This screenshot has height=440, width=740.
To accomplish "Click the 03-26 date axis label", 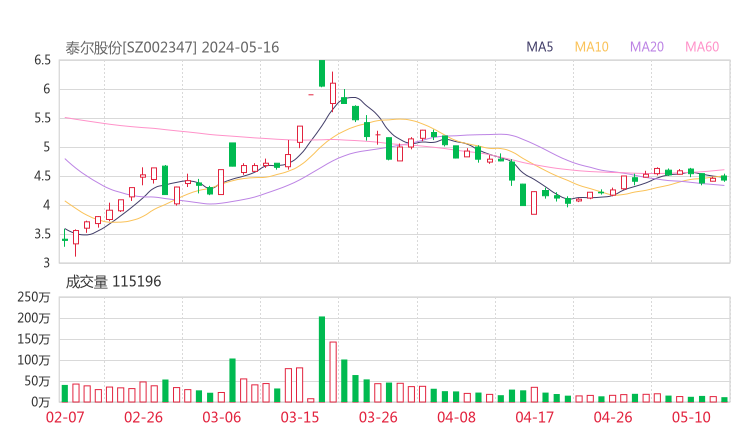I will point(378,417).
